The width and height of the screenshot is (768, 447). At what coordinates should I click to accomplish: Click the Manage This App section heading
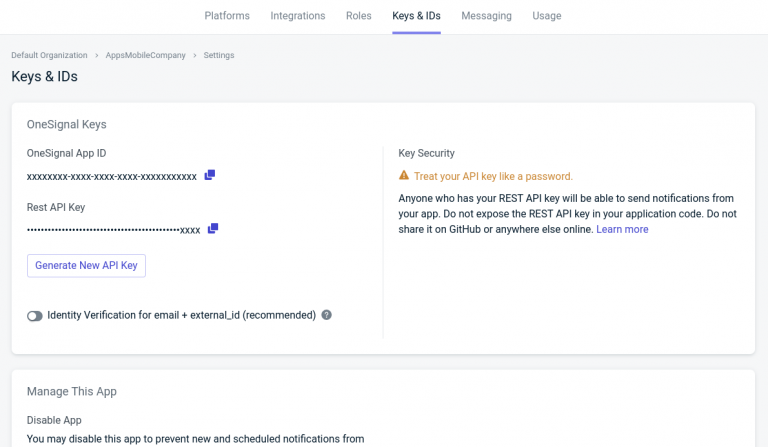tap(72, 391)
